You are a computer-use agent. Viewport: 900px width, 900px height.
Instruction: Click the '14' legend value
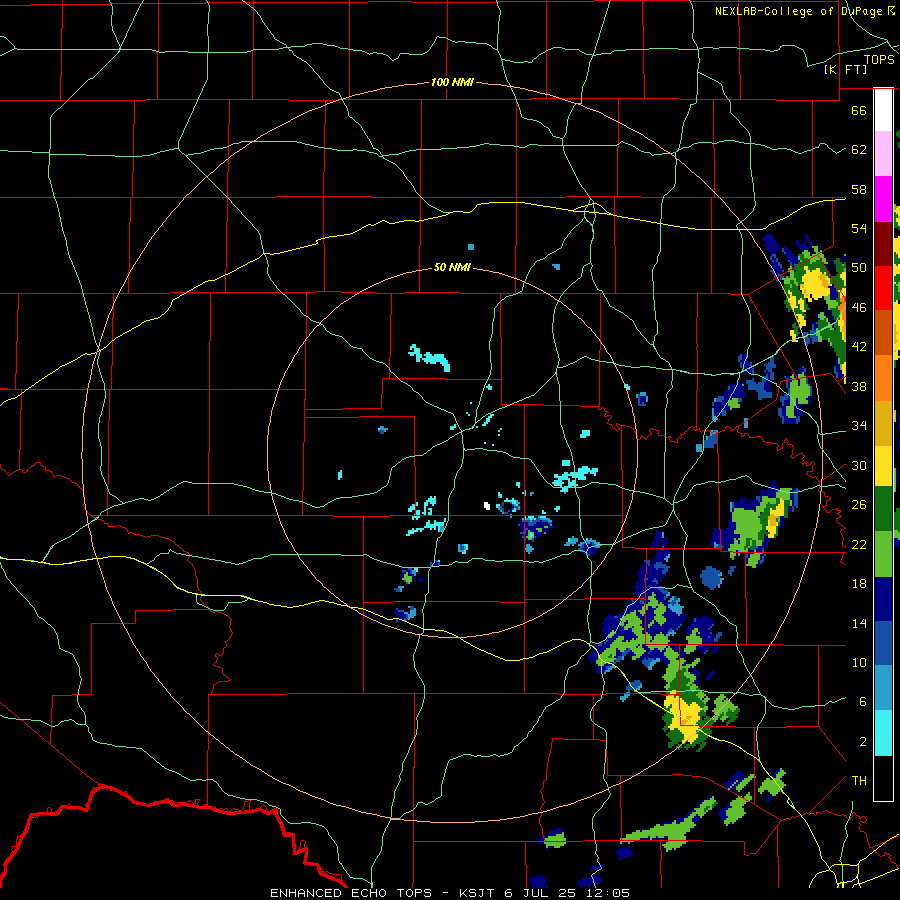(x=859, y=623)
